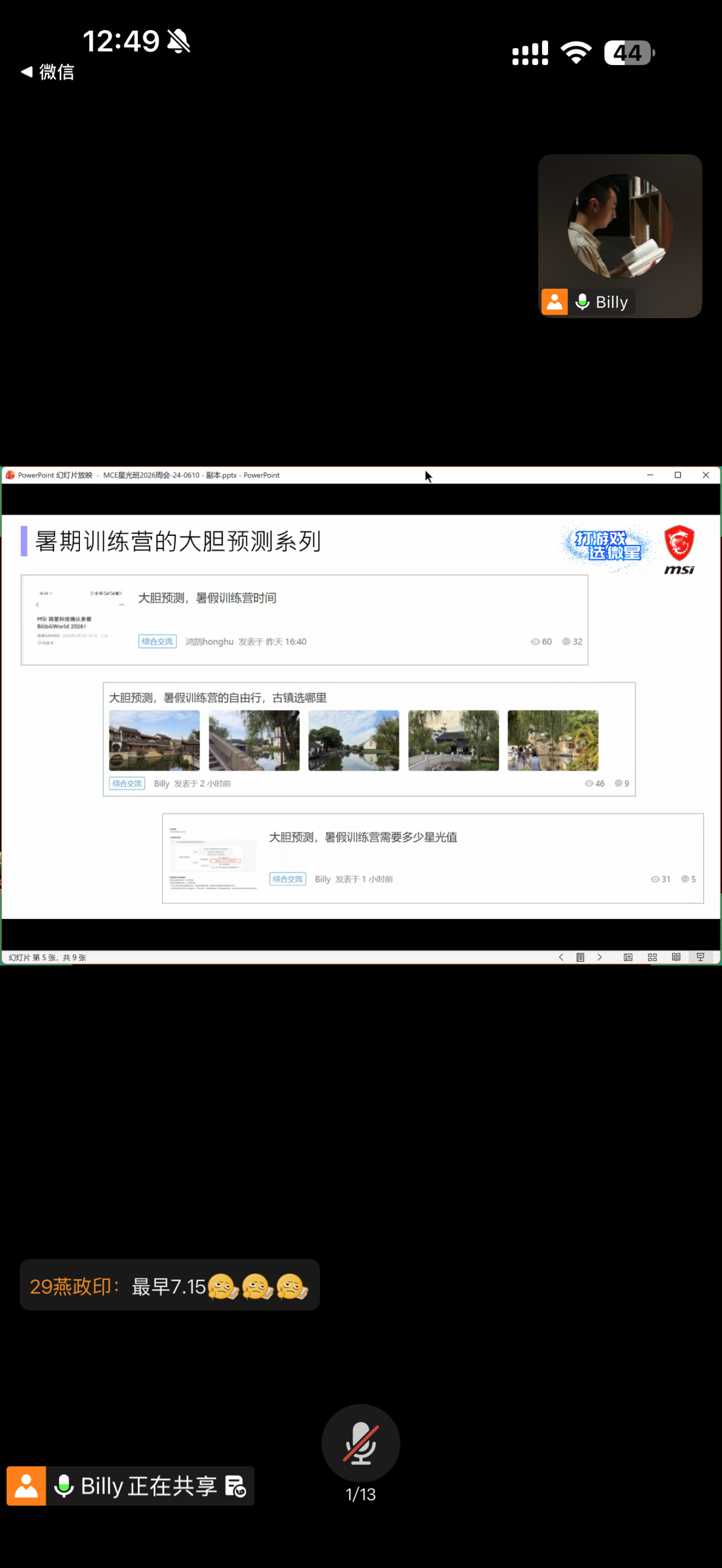
Task: Advance to the next slide arrow
Action: click(x=600, y=957)
